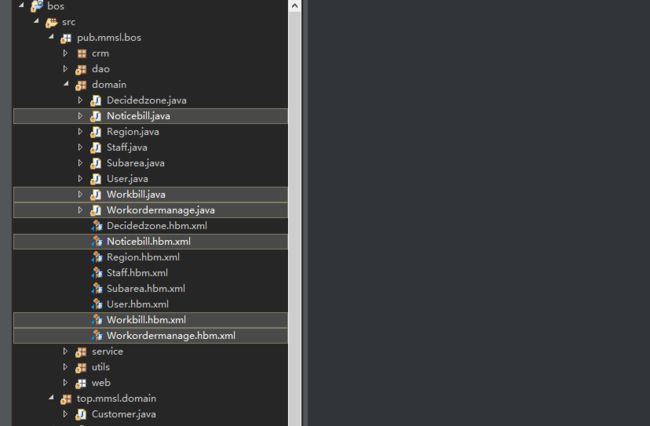Select the Subarea.hbm.xml label
Screen dimensions: 650x426
coord(146,289)
